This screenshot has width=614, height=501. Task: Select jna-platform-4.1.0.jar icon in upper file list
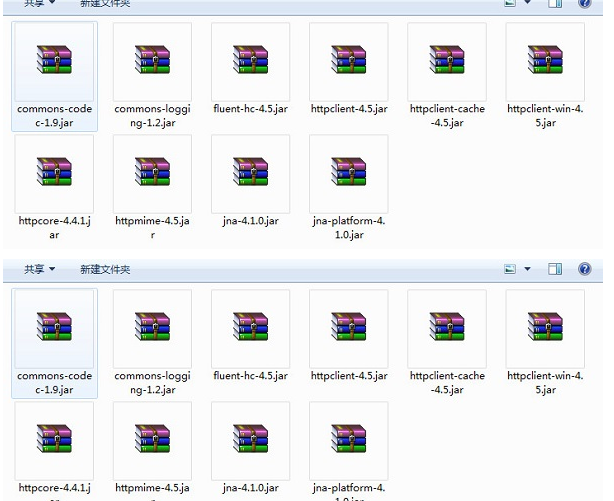click(349, 172)
